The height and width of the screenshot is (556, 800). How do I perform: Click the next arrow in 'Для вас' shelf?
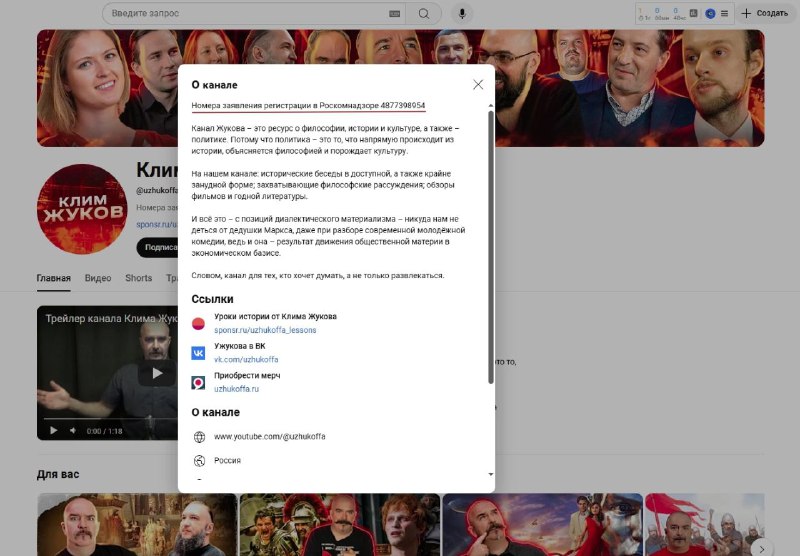[761, 549]
